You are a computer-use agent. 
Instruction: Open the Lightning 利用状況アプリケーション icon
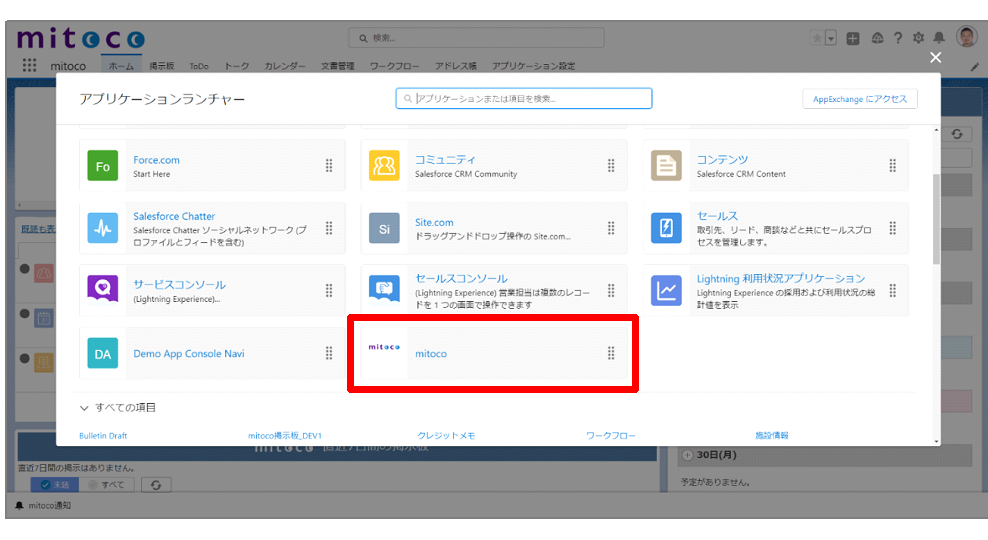[x=666, y=290]
